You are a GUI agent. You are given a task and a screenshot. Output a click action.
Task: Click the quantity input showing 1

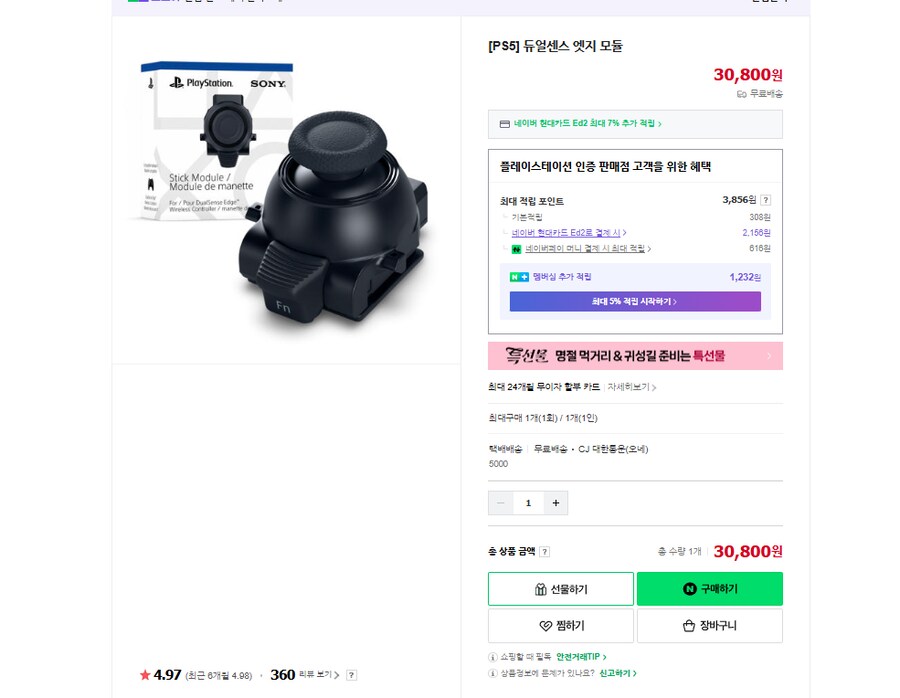(x=528, y=501)
